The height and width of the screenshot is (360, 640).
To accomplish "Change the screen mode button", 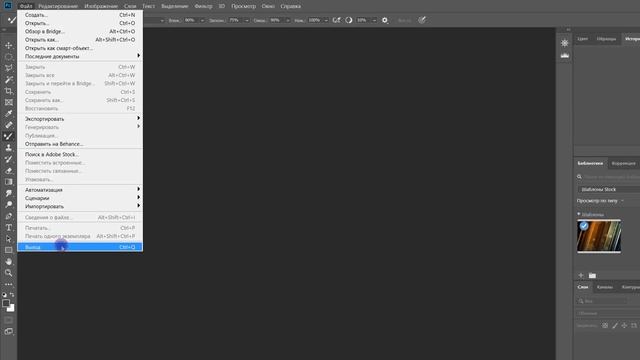I will click(9, 331).
